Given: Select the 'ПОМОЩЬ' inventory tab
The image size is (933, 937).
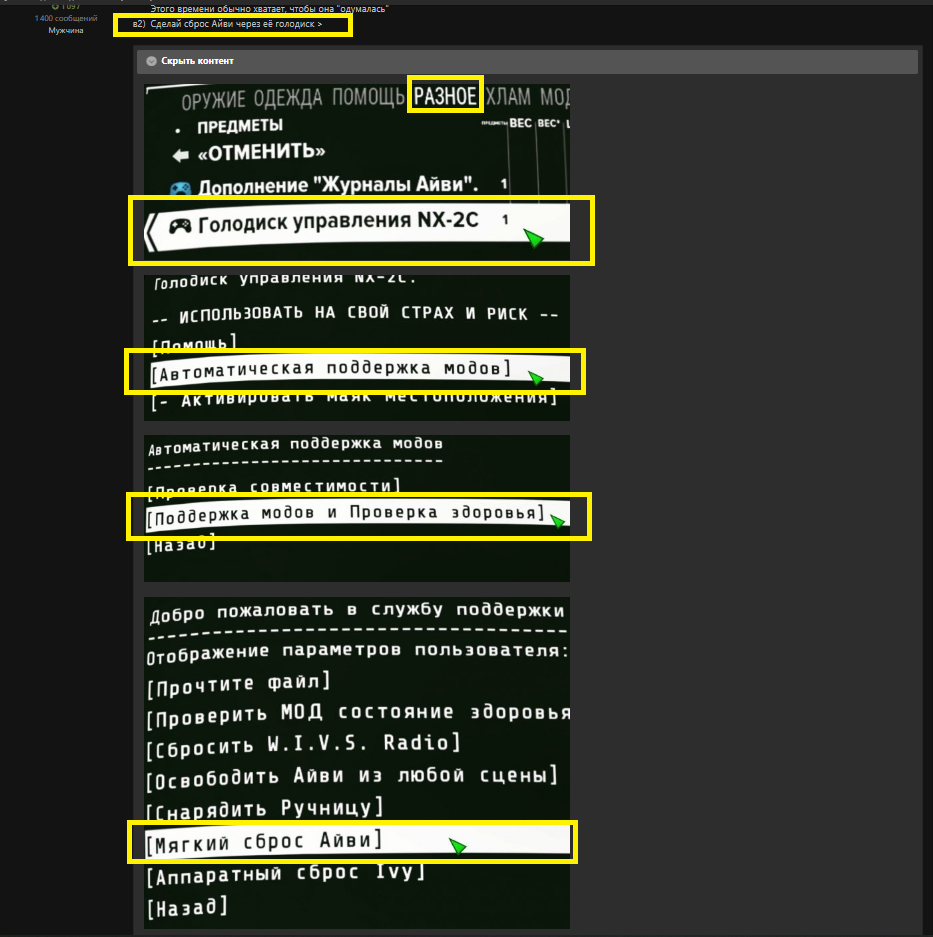Looking at the screenshot, I should [x=368, y=98].
